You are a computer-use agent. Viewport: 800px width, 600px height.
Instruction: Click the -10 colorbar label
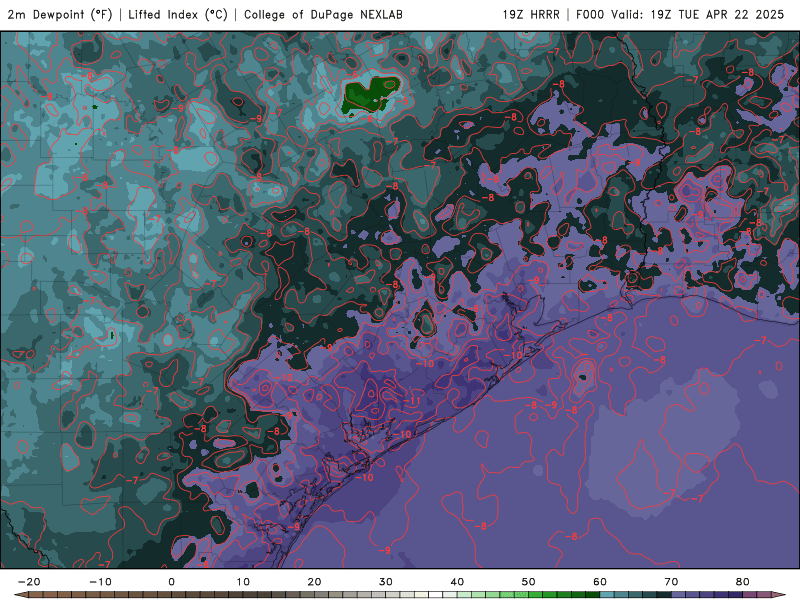pos(100,582)
